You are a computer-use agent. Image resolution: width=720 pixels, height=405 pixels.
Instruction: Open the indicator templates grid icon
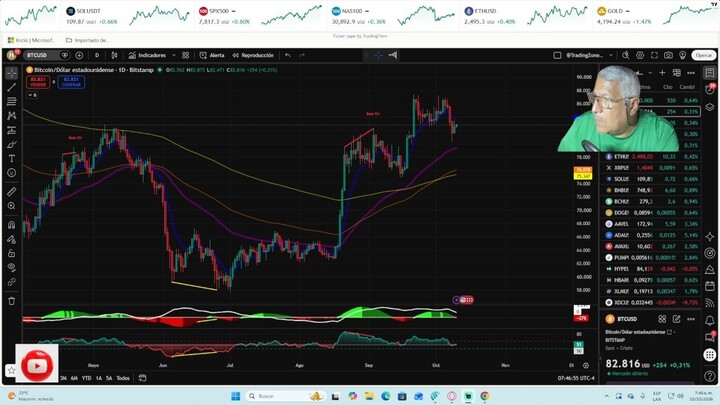[x=186, y=55]
